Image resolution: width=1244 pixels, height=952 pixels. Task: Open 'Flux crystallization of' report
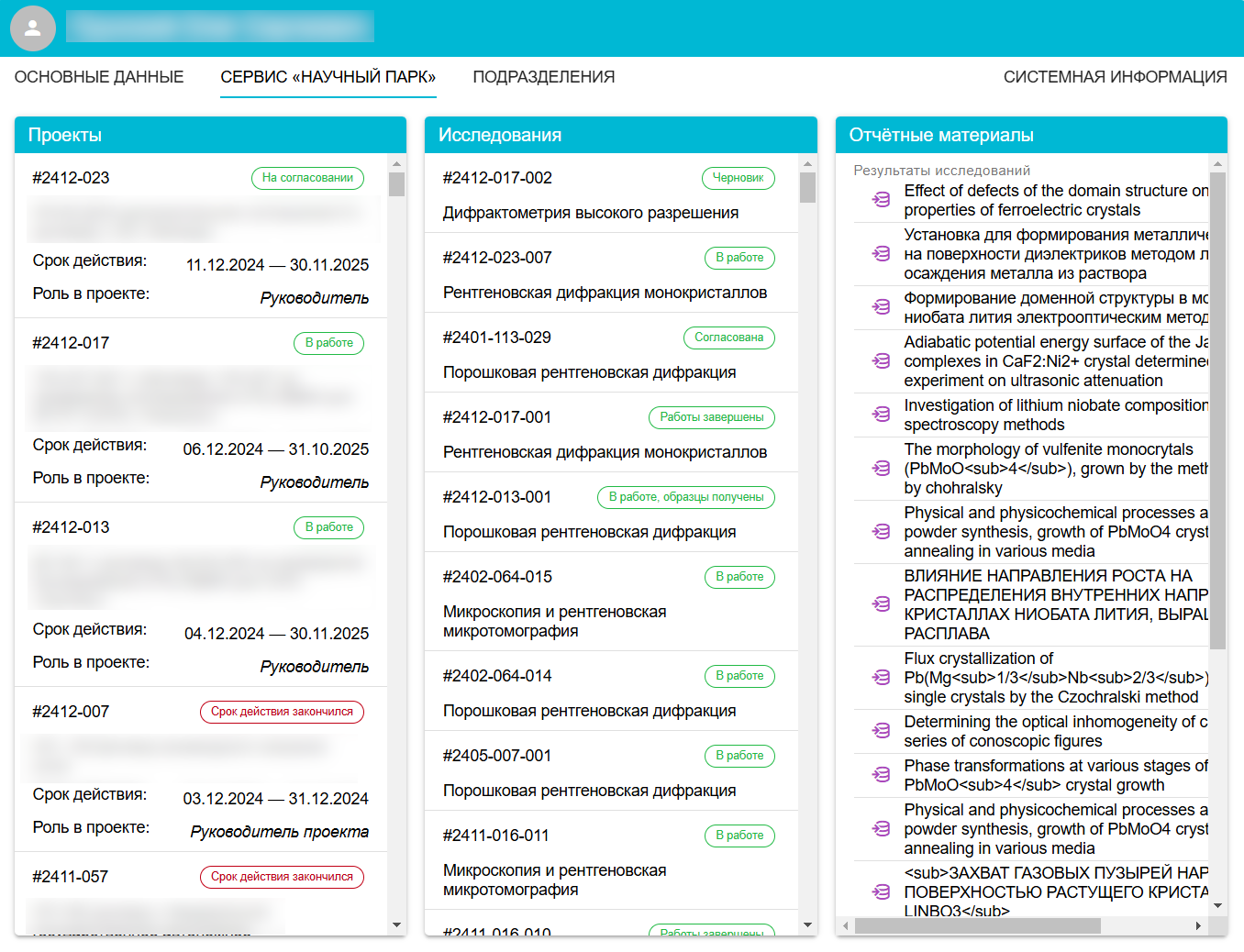[x=1056, y=678]
